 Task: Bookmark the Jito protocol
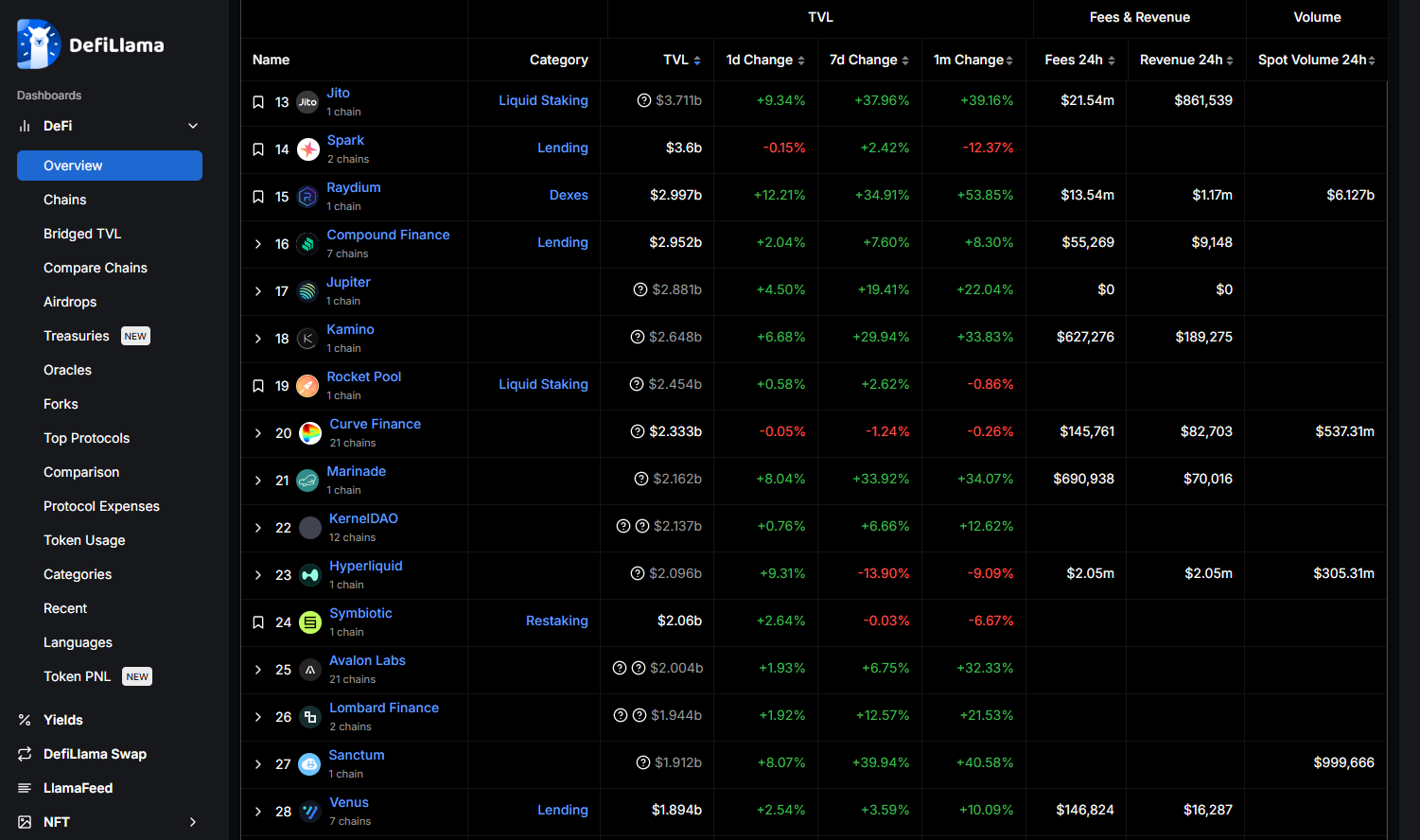tap(258, 102)
